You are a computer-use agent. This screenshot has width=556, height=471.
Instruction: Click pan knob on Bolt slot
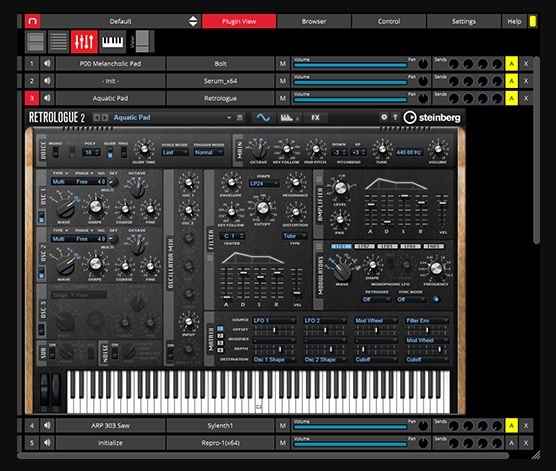point(423,64)
